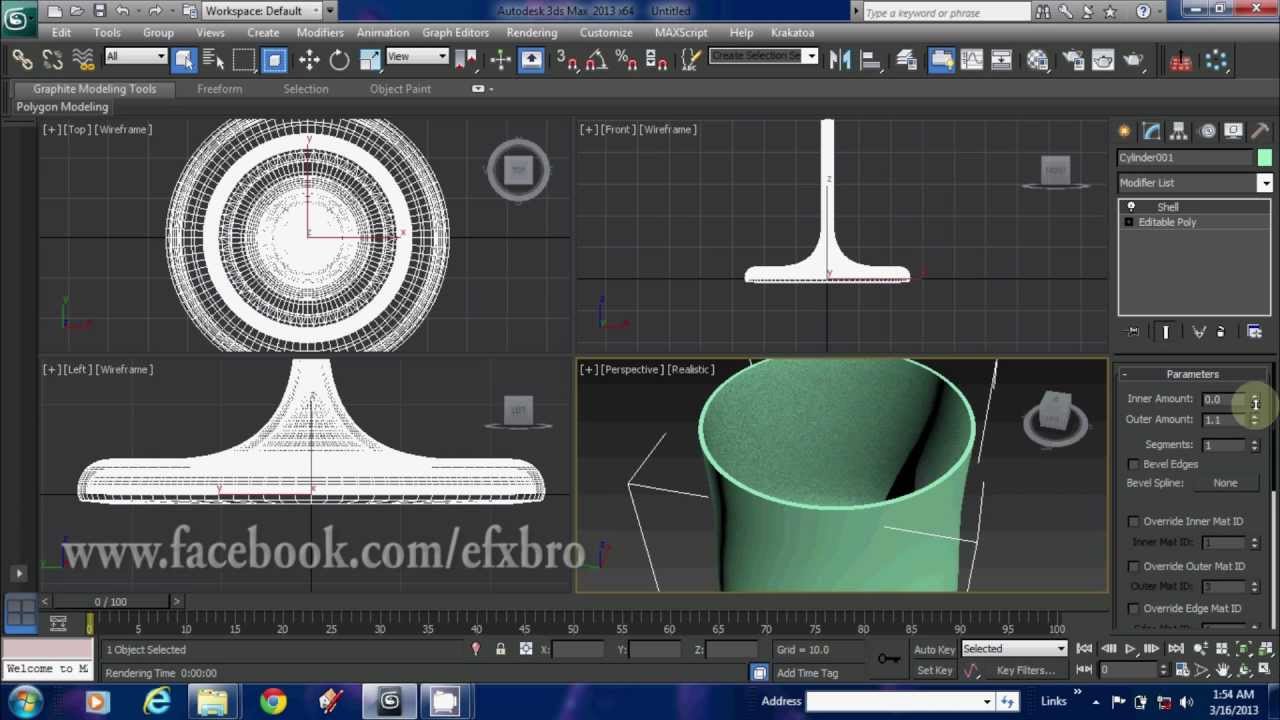Click the Polygon Modeling panel button
Screen dimensions: 1280x720
pyautogui.click(x=62, y=107)
